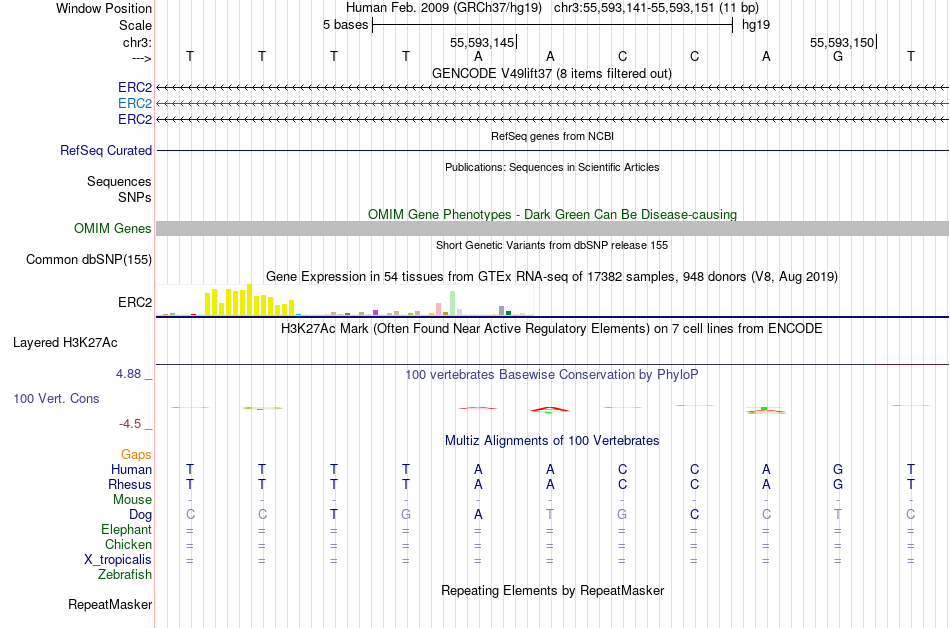Open Multiz Alignments of 100 Vertebrates title
This screenshot has width=950, height=628.
pos(552,441)
